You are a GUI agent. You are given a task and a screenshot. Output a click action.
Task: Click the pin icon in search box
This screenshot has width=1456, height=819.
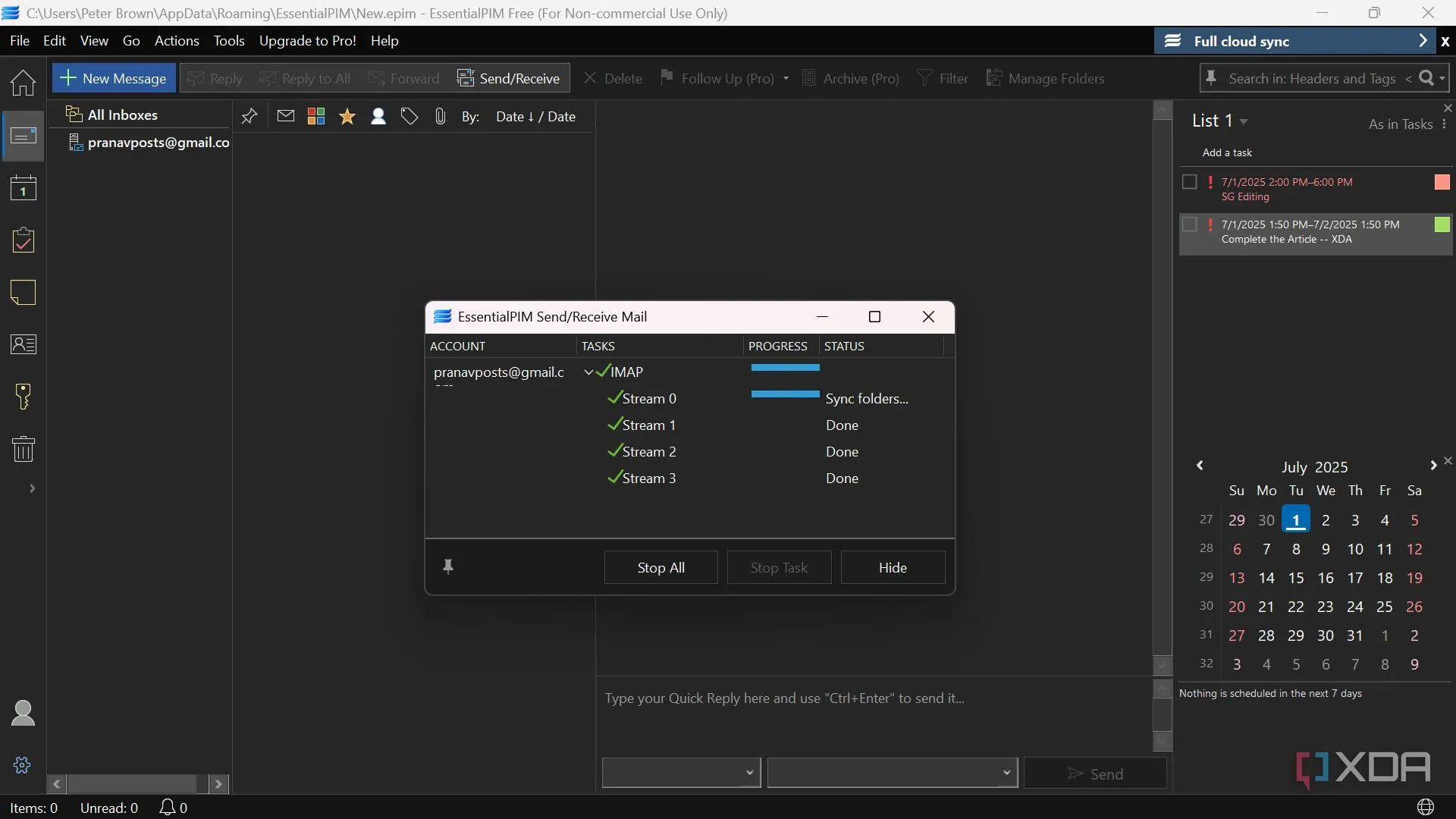tap(1211, 78)
